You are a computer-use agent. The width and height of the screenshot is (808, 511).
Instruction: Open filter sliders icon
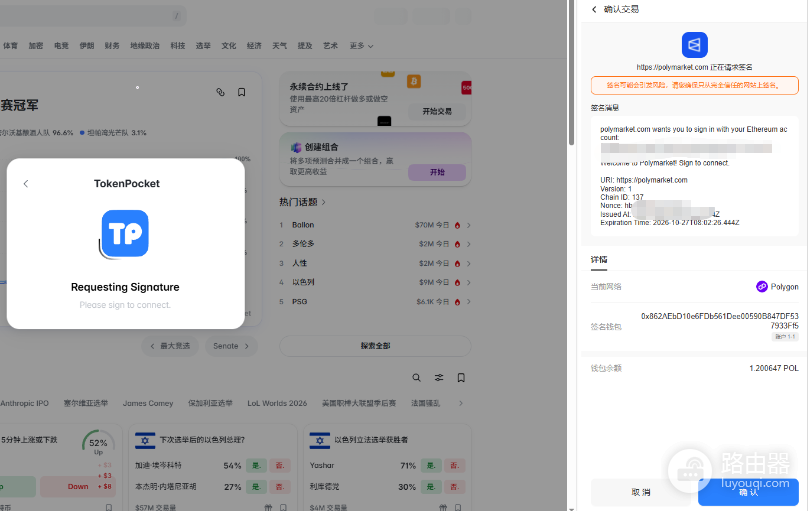pyautogui.click(x=439, y=378)
